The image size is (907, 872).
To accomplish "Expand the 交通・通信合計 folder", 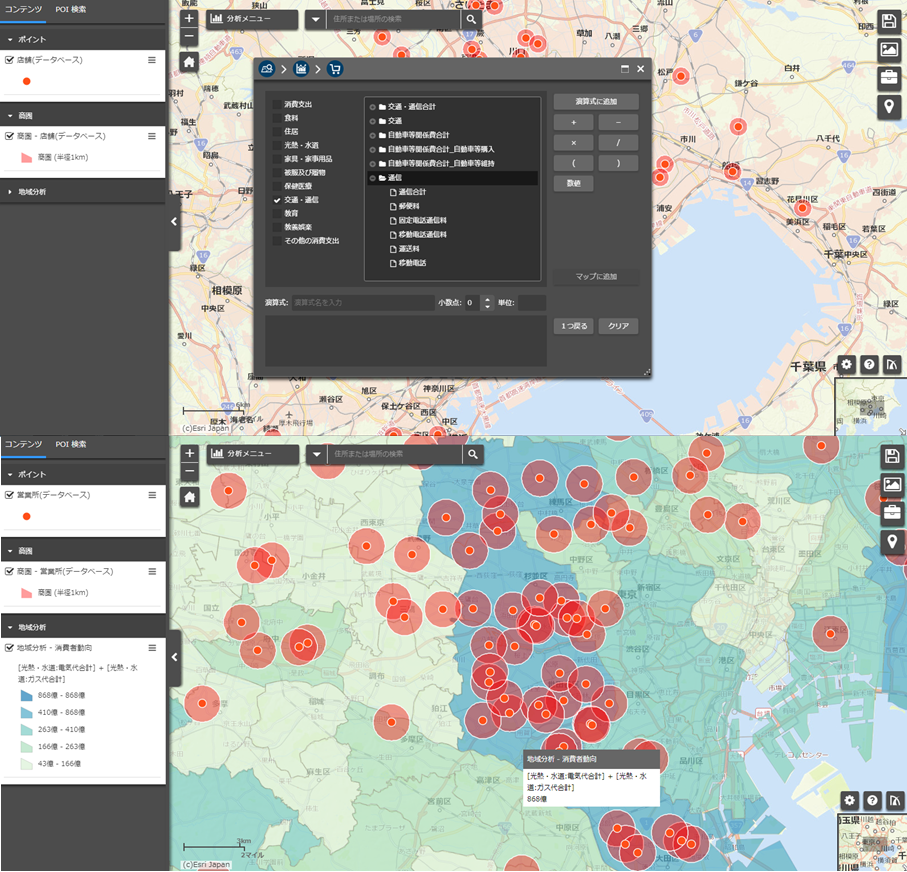I will click(372, 107).
